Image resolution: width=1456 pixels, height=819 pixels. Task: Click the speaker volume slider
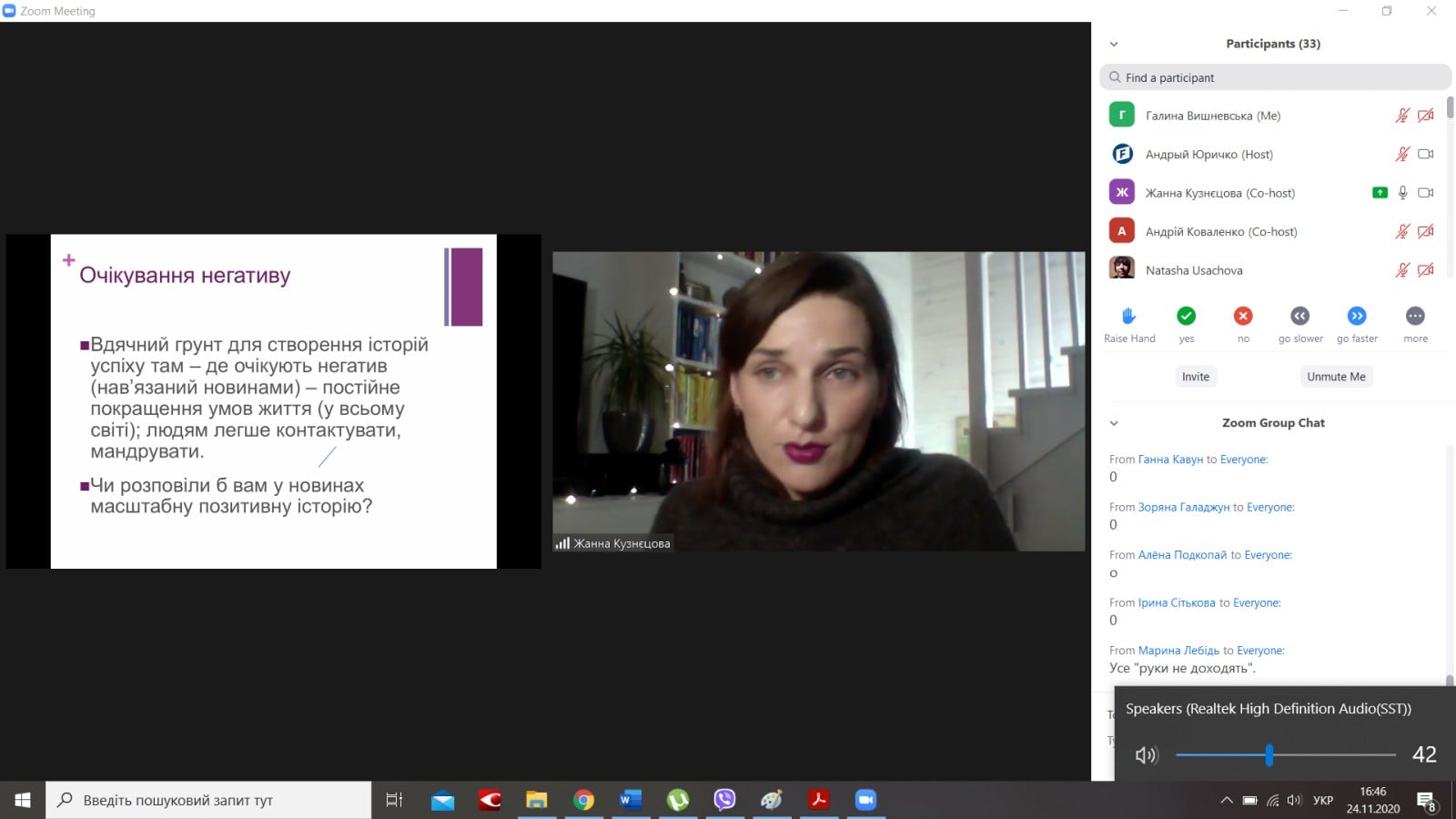click(x=1285, y=754)
